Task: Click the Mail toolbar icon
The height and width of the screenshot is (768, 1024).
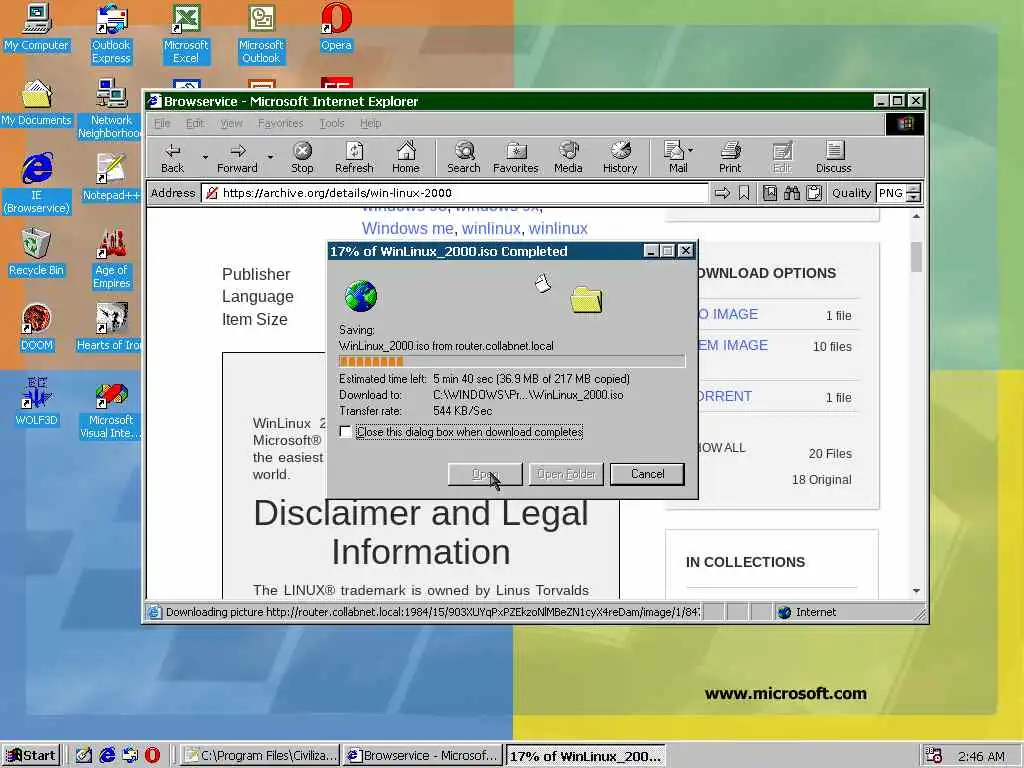Action: [675, 157]
